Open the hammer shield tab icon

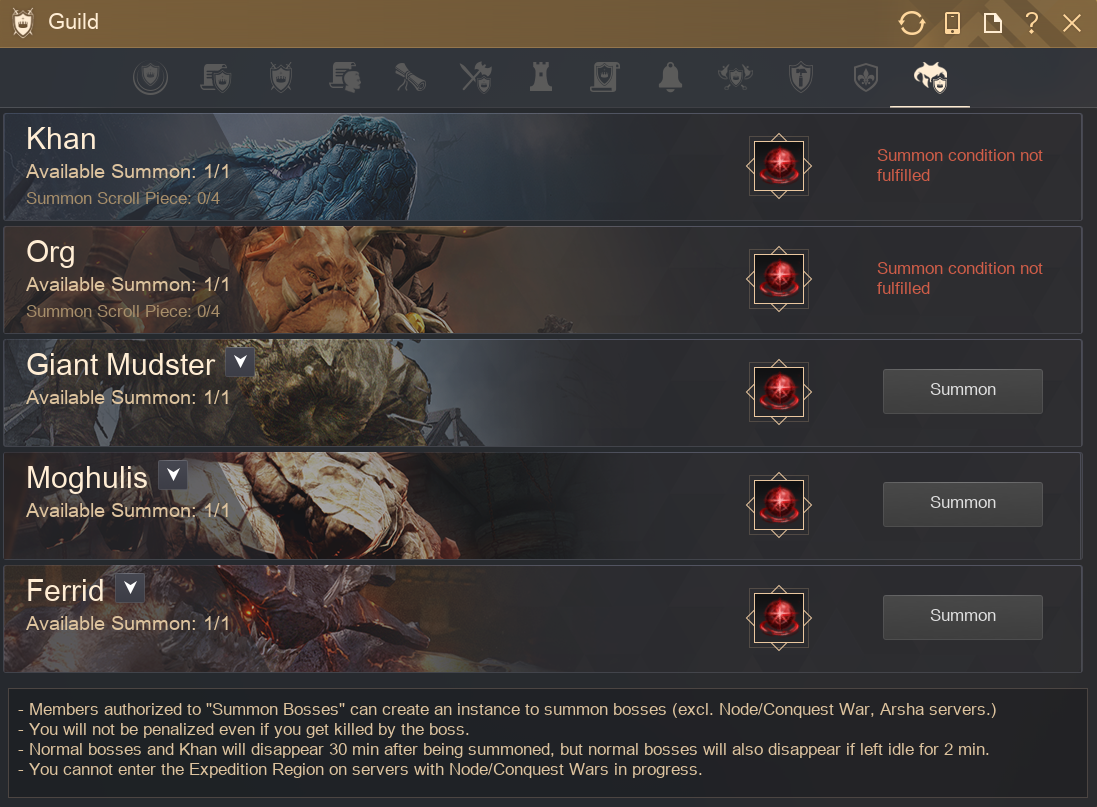pos(800,77)
